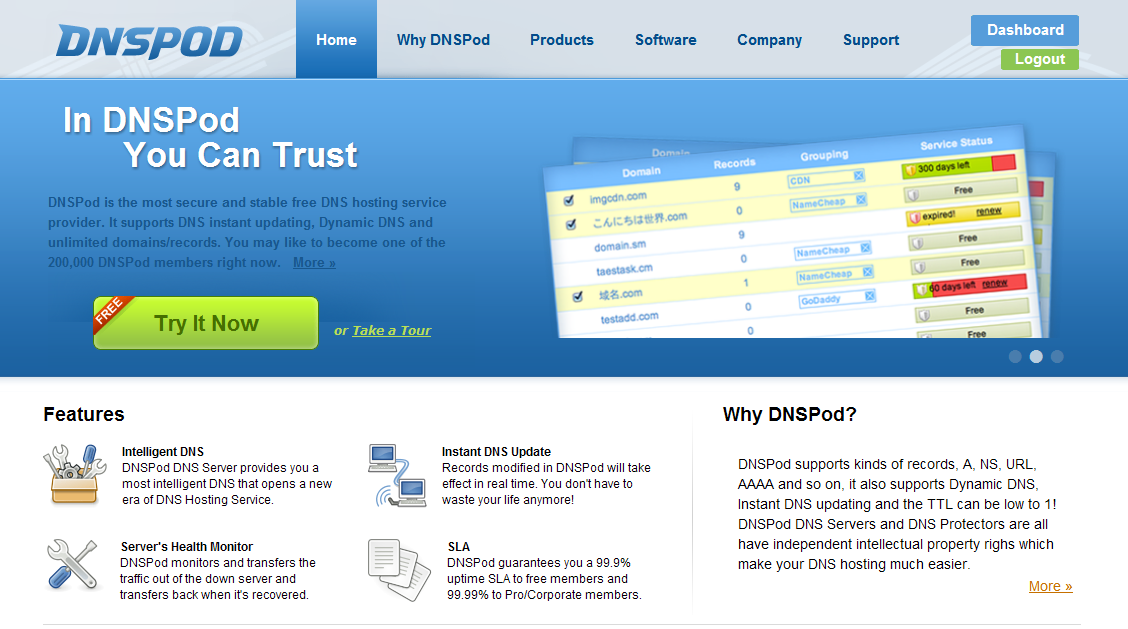This screenshot has height=629, width=1128.
Task: Click the green Logout button
Action: point(1040,59)
